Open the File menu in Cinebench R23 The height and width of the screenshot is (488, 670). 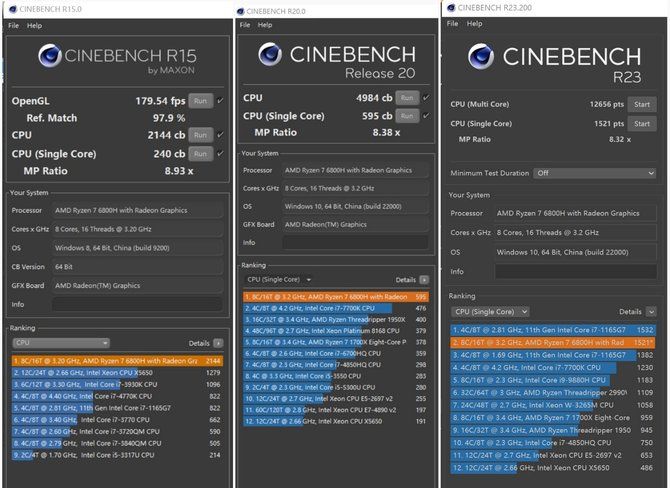452,23
